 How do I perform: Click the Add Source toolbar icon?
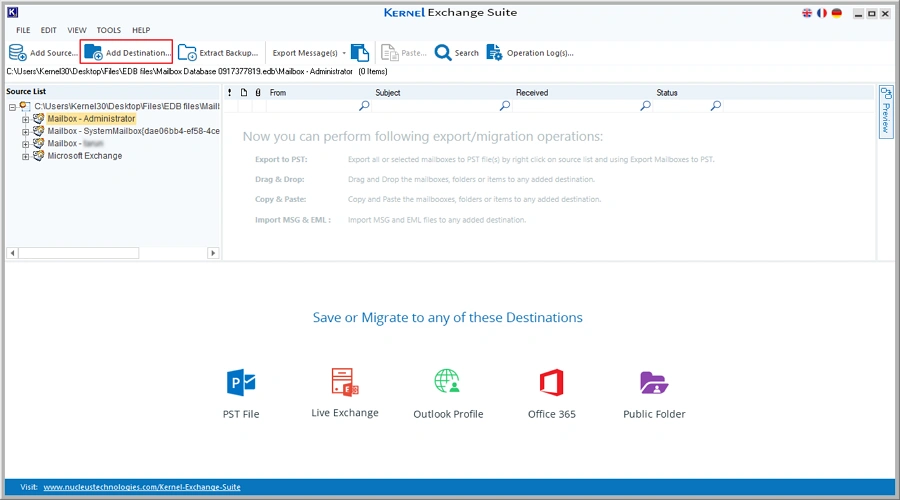tap(18, 53)
